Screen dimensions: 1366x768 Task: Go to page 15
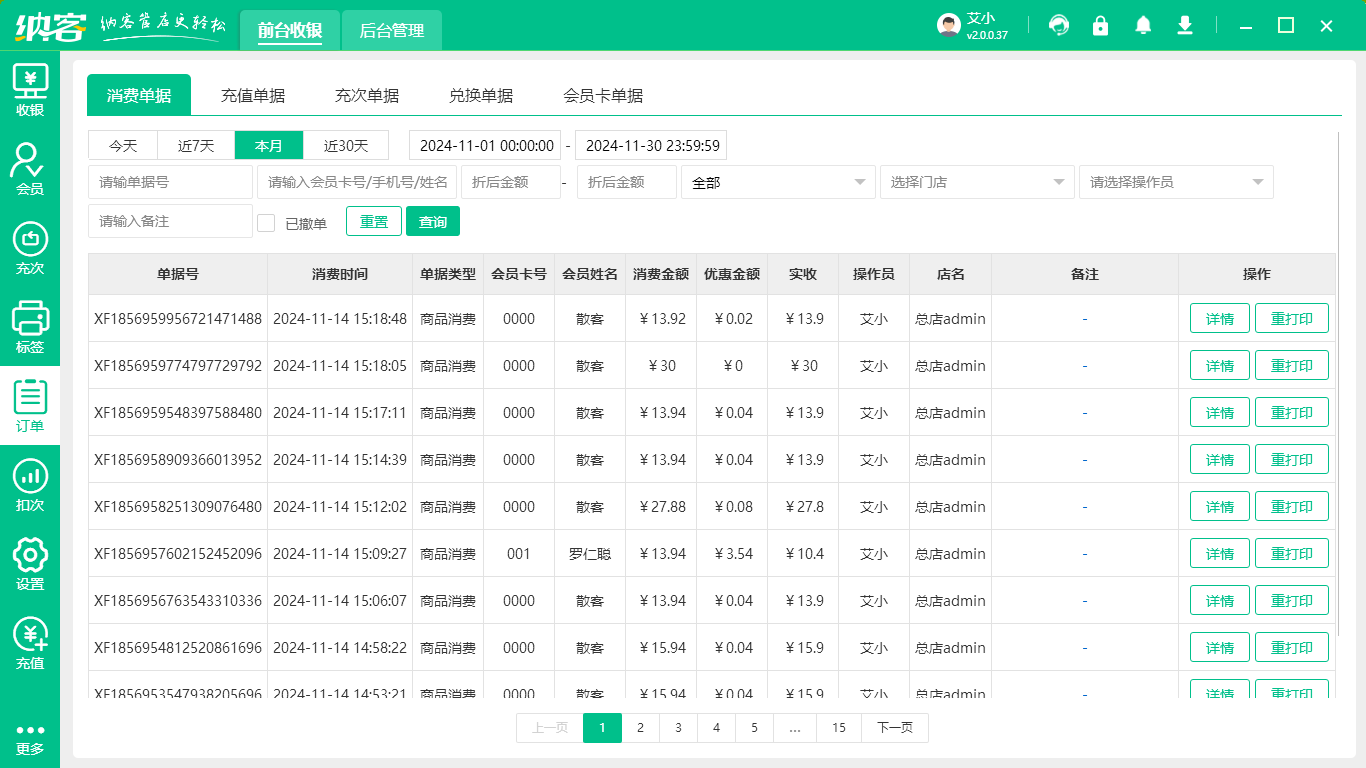pos(839,728)
